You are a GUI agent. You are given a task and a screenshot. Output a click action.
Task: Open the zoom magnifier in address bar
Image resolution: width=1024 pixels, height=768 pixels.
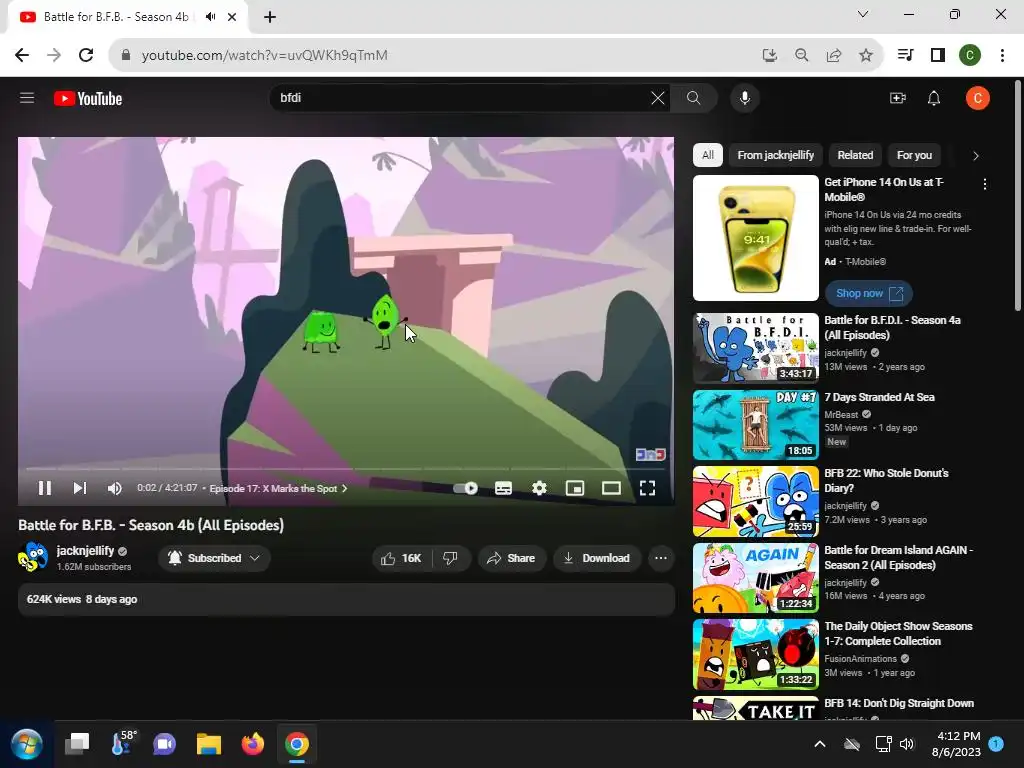(801, 55)
